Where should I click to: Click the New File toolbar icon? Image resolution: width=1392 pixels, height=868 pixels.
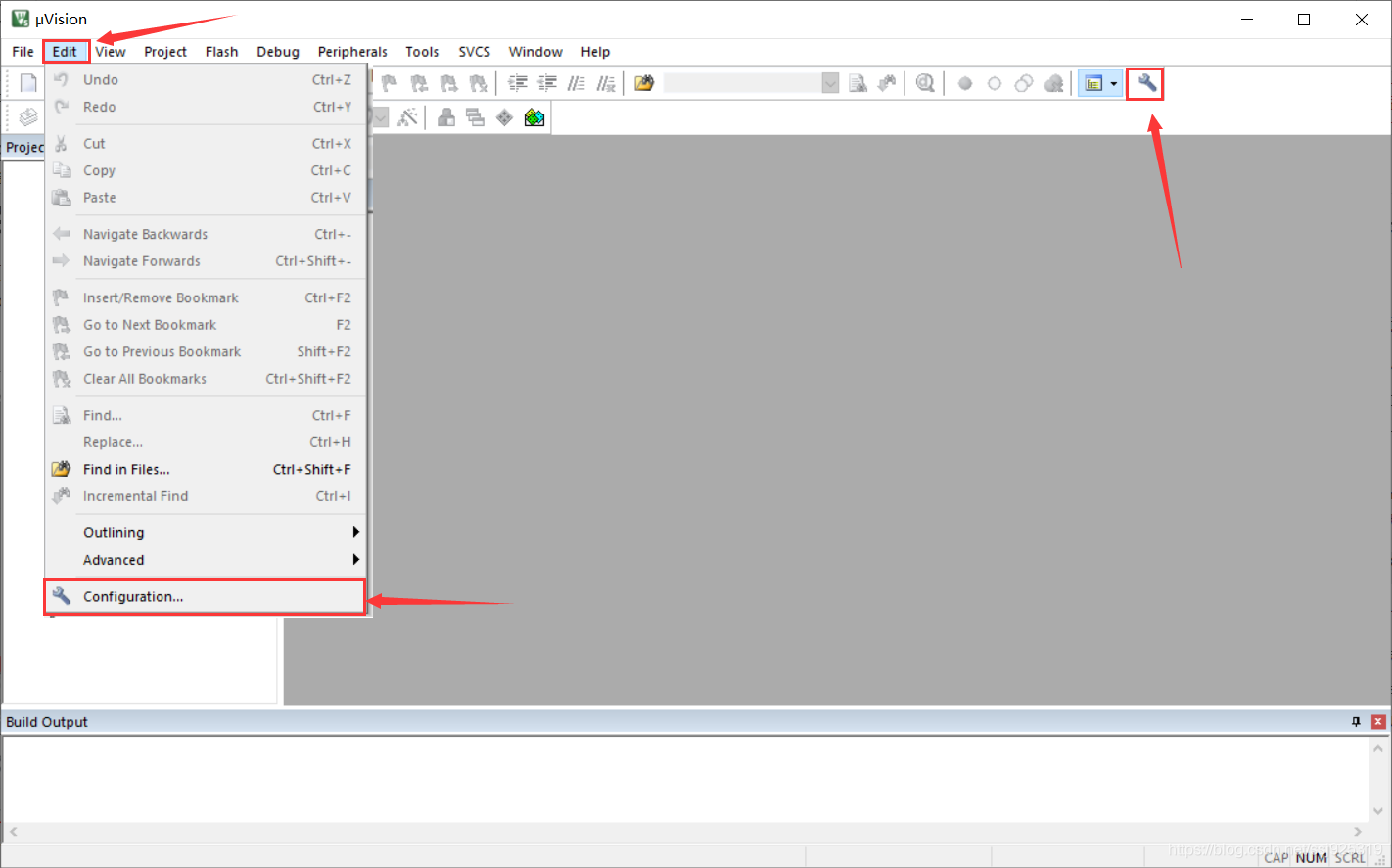pos(28,83)
